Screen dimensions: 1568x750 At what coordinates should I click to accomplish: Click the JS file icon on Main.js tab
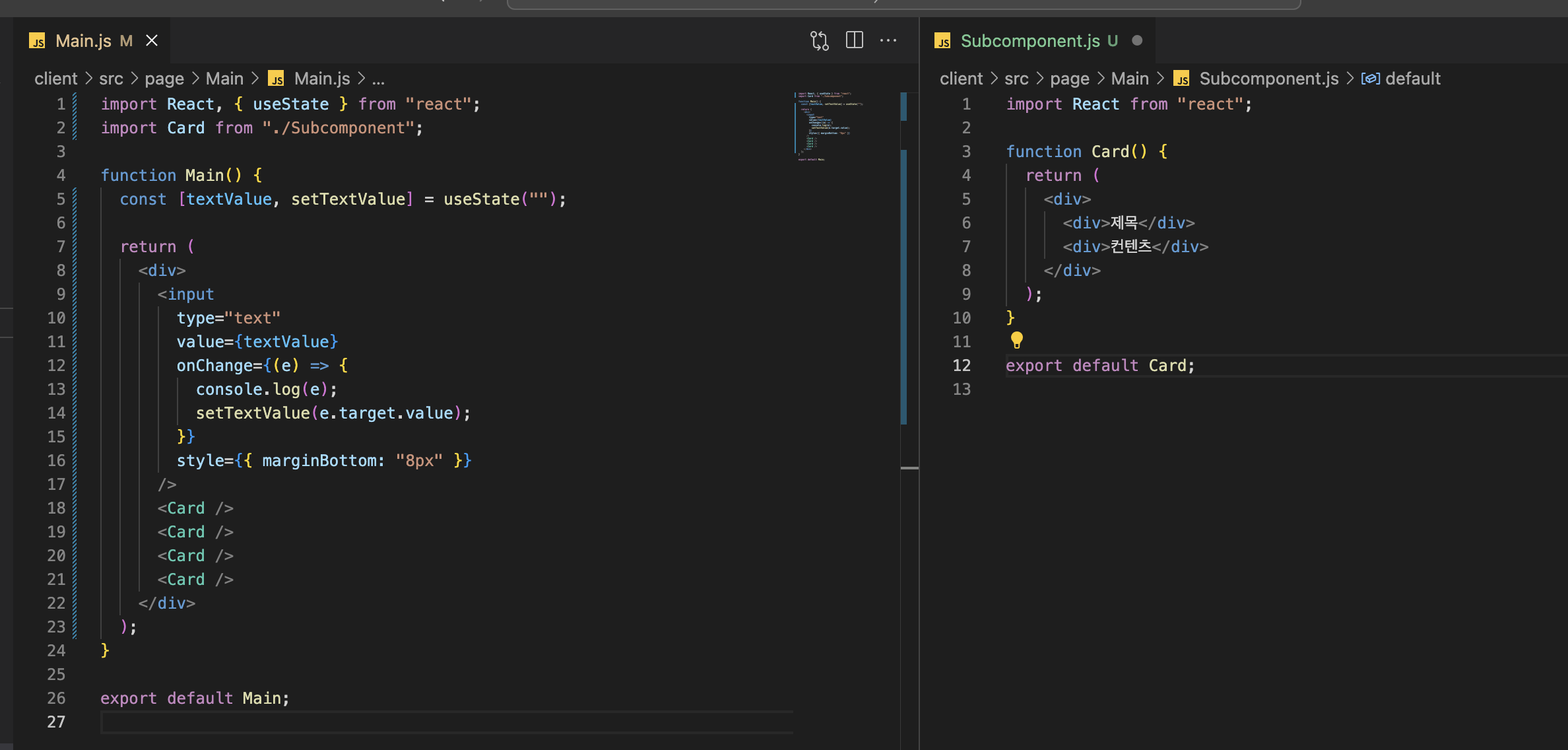point(37,42)
